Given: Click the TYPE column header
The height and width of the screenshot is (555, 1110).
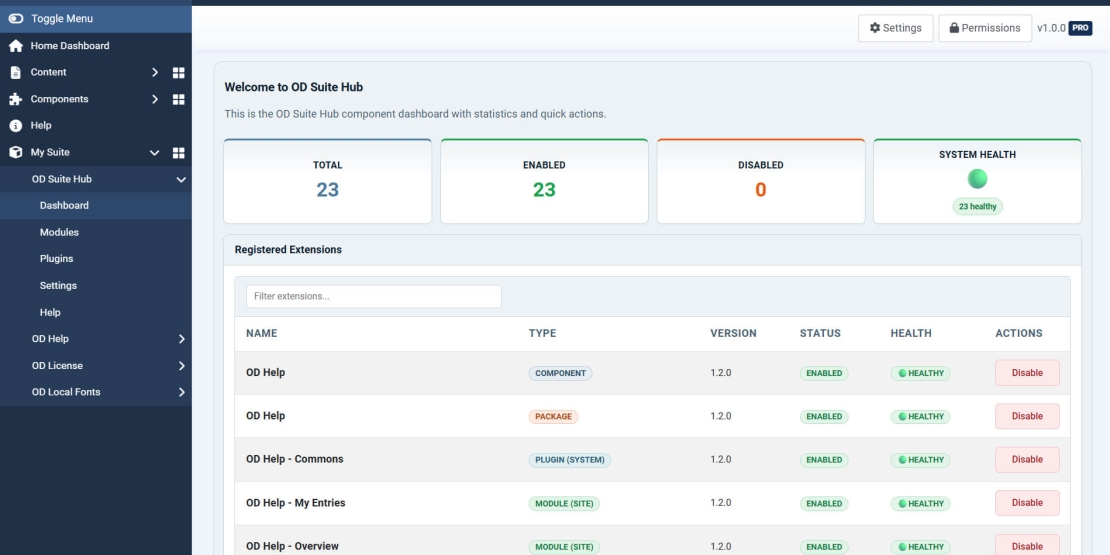Looking at the screenshot, I should pyautogui.click(x=542, y=333).
